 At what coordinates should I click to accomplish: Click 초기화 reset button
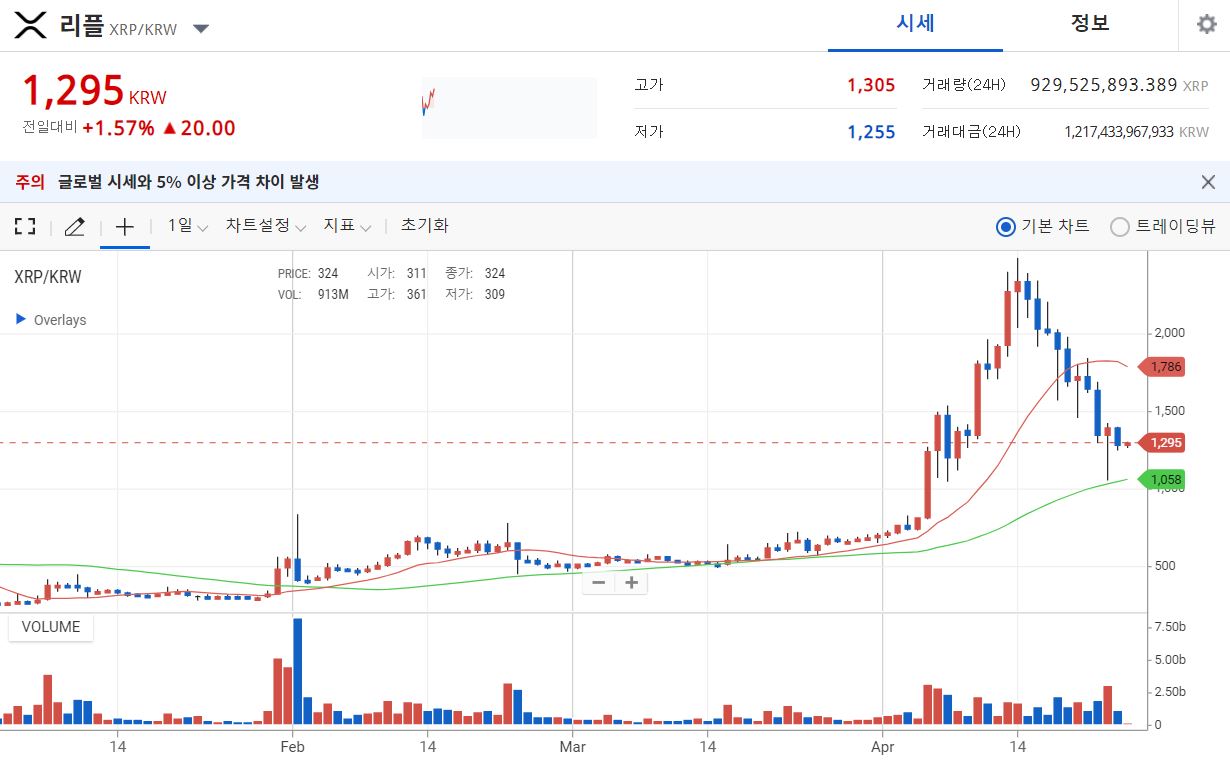(x=425, y=226)
